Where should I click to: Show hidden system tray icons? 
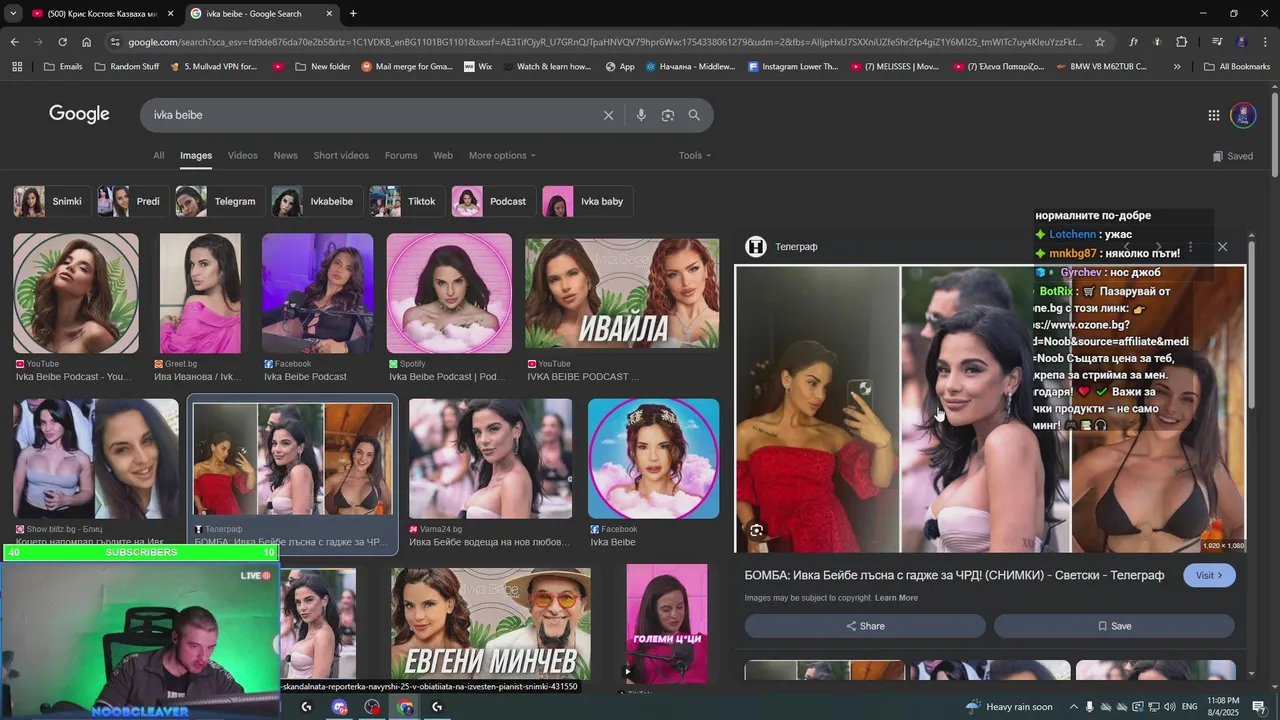1074,707
